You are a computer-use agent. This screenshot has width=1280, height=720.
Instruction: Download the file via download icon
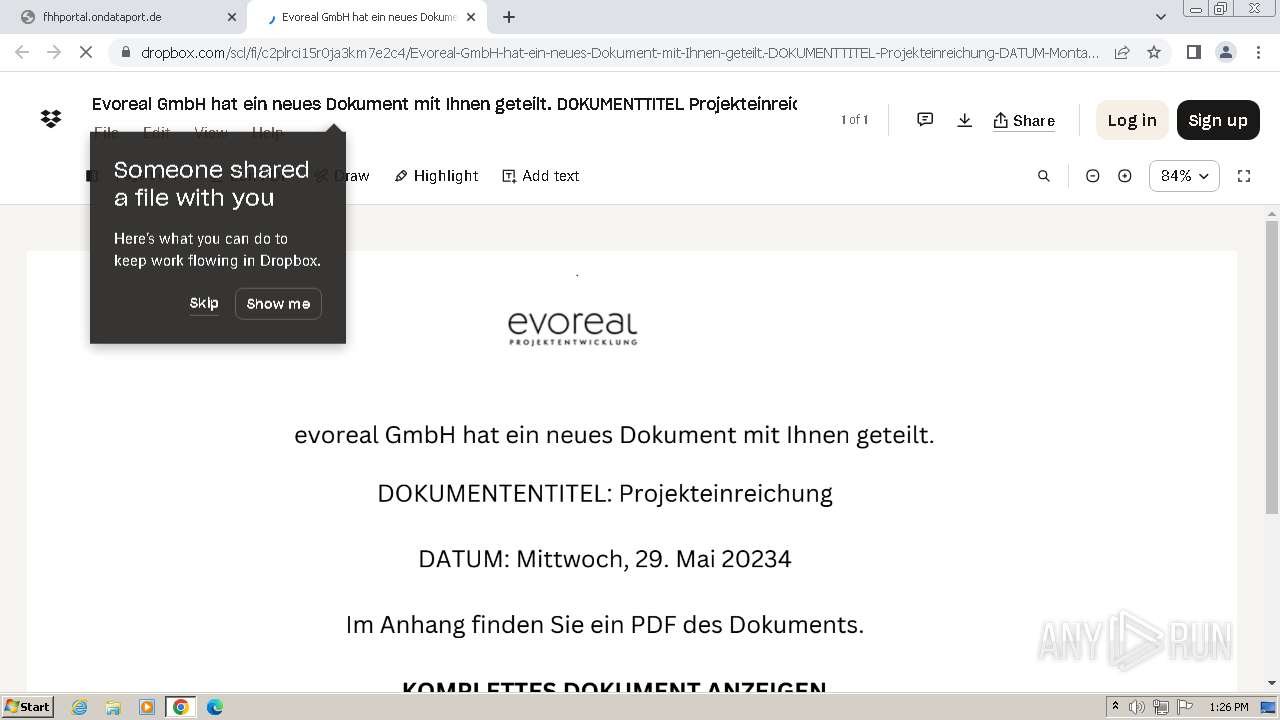[x=964, y=120]
